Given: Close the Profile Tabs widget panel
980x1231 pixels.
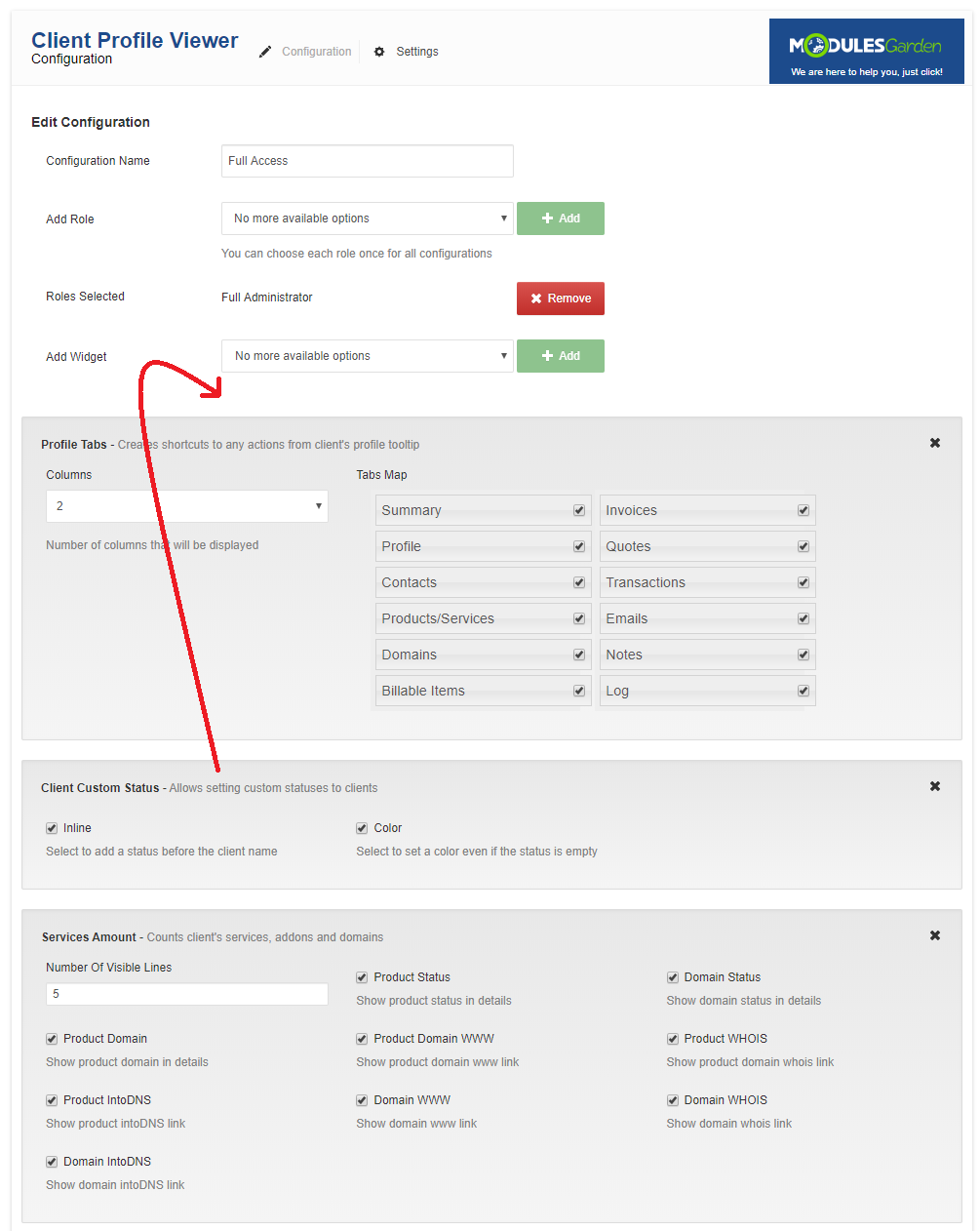Looking at the screenshot, I should [935, 443].
